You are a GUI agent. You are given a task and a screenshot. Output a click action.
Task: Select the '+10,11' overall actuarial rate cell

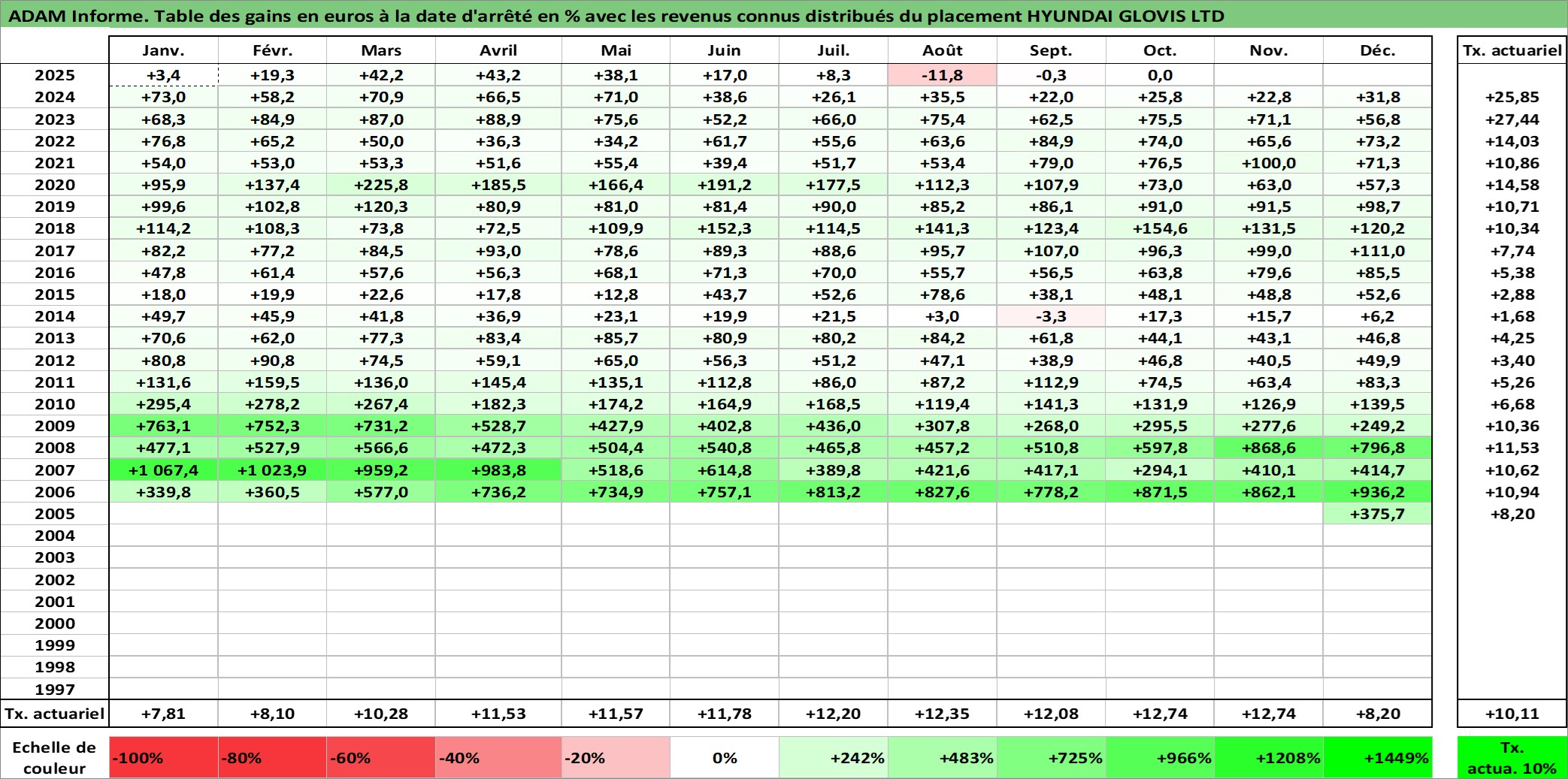pyautogui.click(x=1512, y=714)
